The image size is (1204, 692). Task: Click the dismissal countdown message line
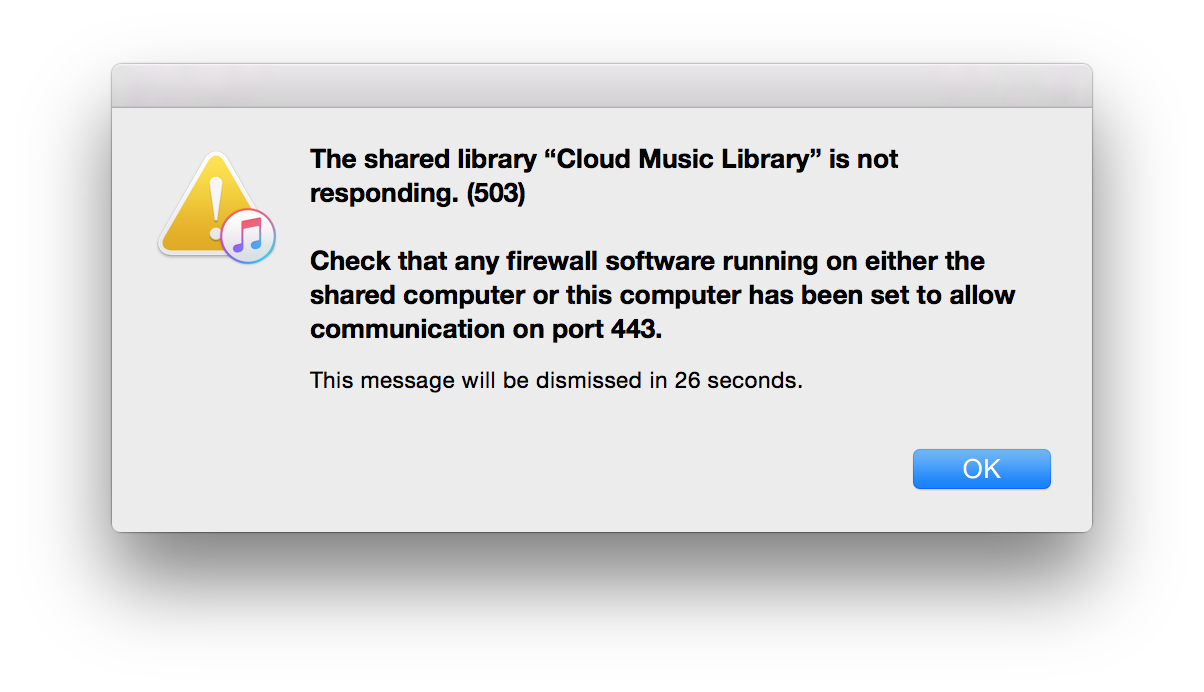(x=556, y=380)
